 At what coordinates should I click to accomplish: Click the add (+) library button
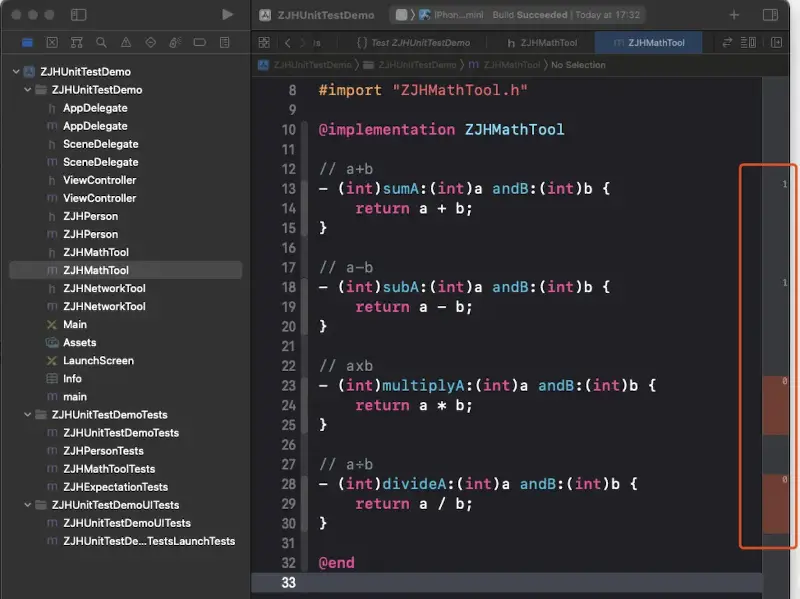tap(734, 15)
